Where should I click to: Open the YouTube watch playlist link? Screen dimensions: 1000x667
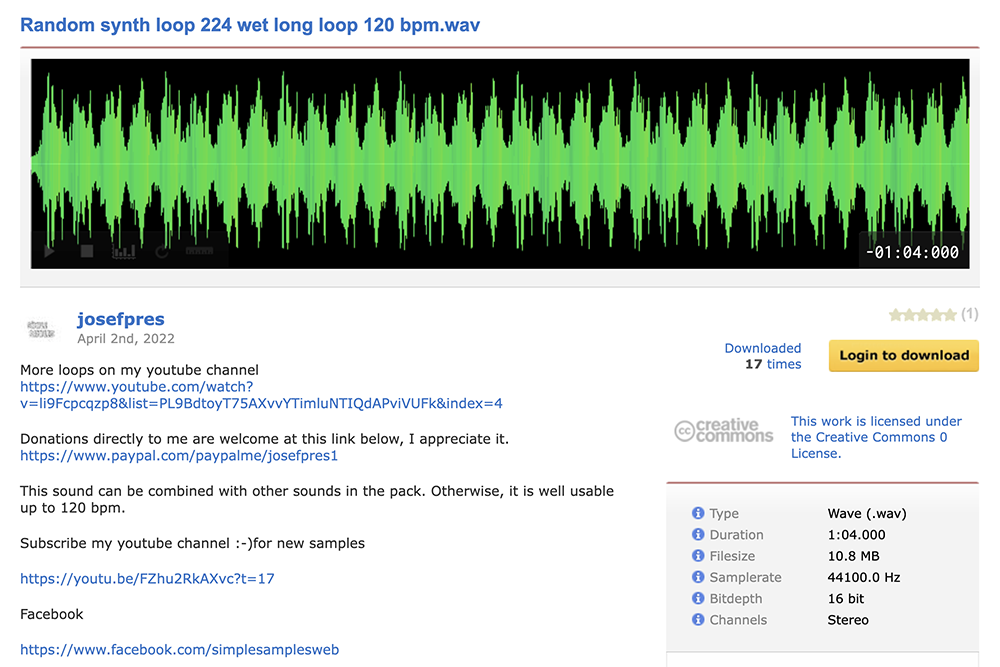261,395
